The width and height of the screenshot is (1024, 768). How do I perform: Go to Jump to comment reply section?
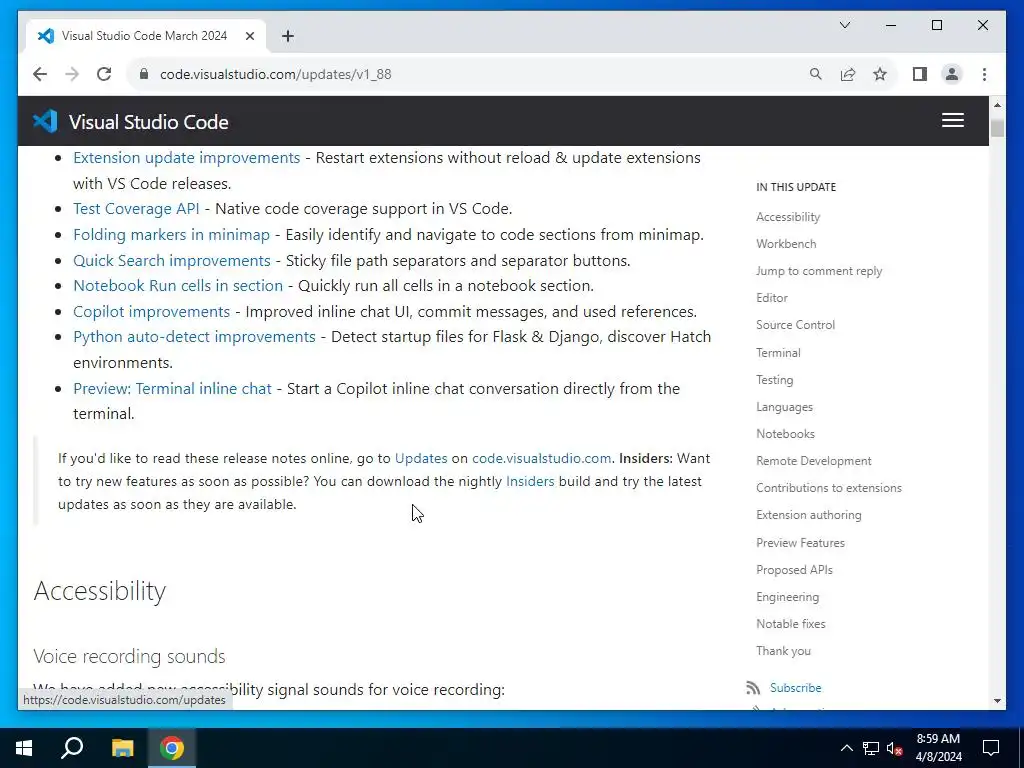click(819, 271)
